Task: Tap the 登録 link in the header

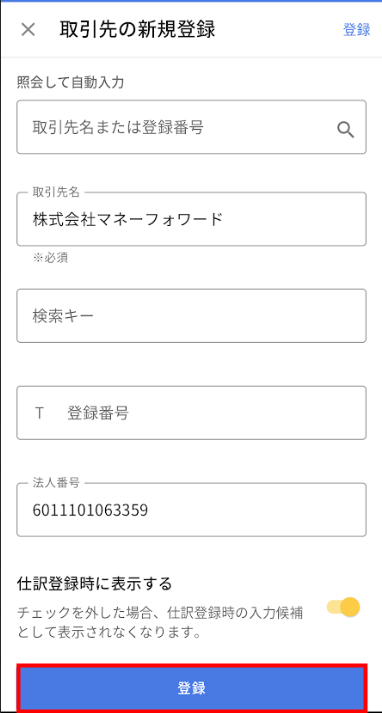Action: point(357,30)
